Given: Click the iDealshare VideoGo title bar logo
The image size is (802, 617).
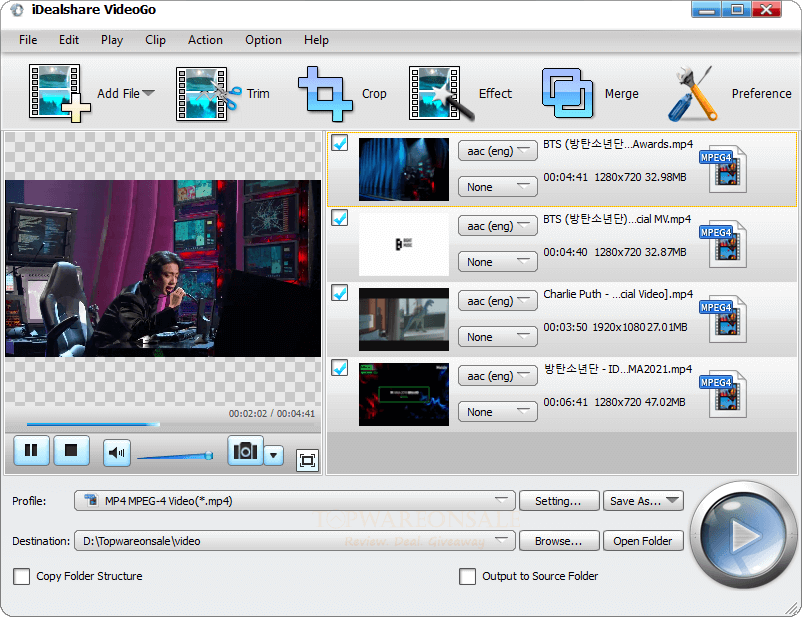Looking at the screenshot, I should pos(17,10).
